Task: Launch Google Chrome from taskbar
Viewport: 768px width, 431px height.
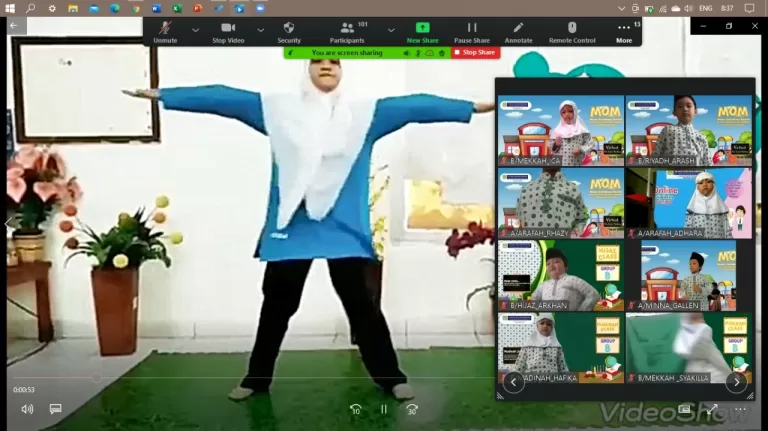Action: 135,8
